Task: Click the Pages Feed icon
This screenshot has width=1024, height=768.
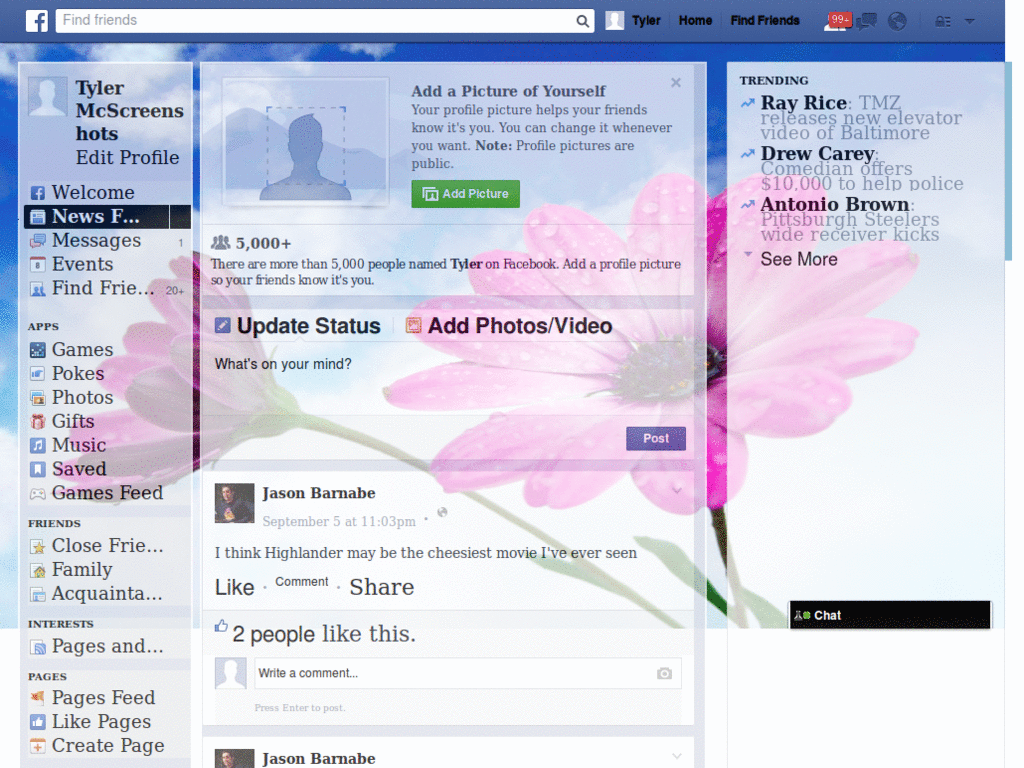Action: pyautogui.click(x=38, y=698)
